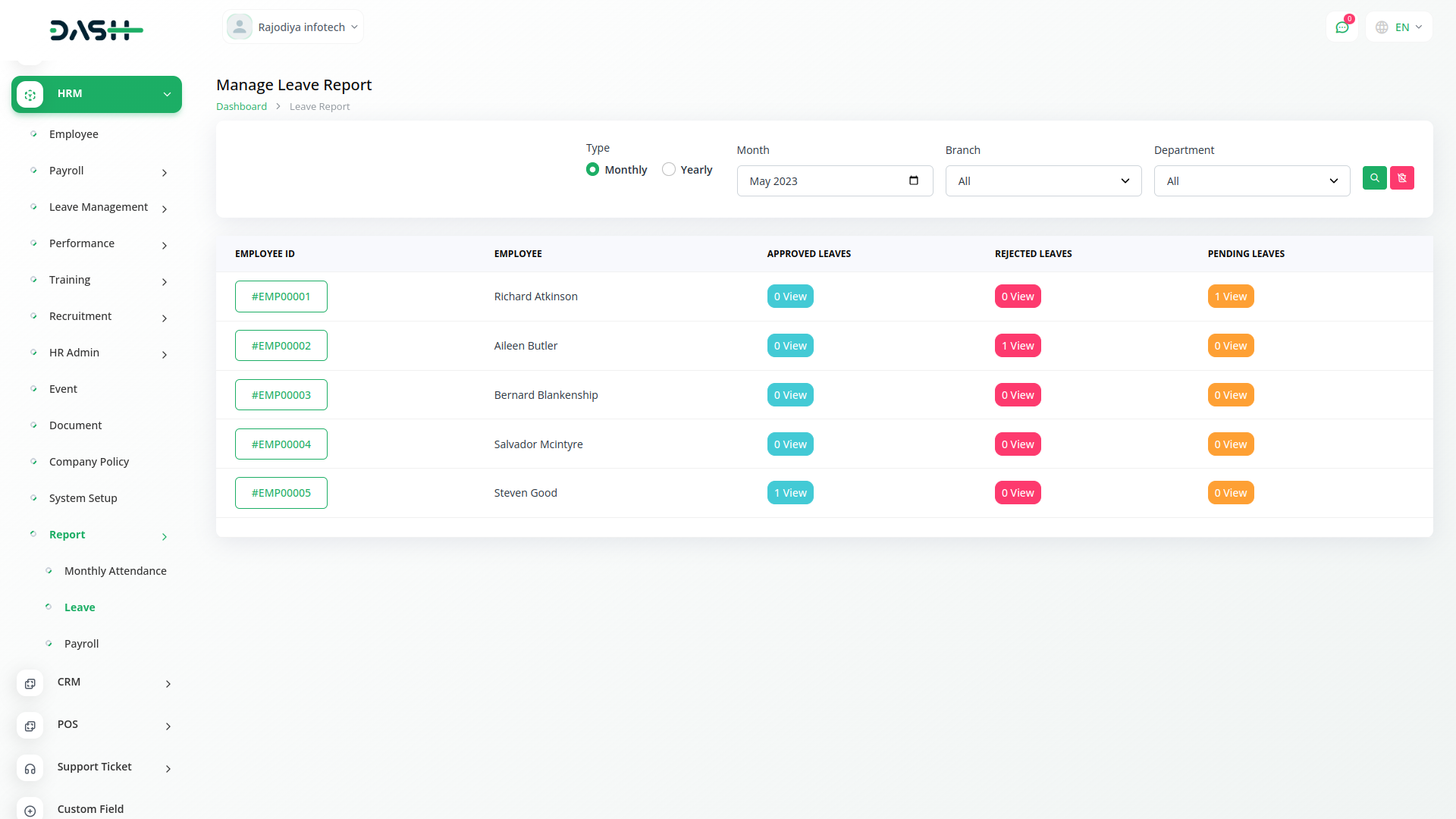Select the Monthly radio button
1456x819 pixels.
coord(592,169)
